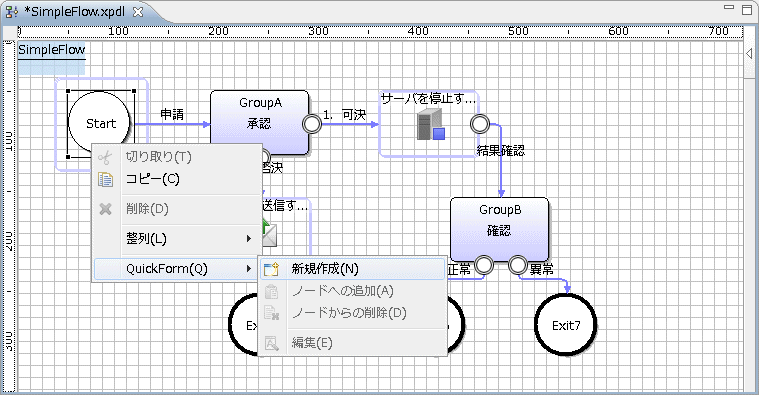This screenshot has height=395, width=759.
Task: Choose コピー(C) from context menu
Action: [x=177, y=180]
